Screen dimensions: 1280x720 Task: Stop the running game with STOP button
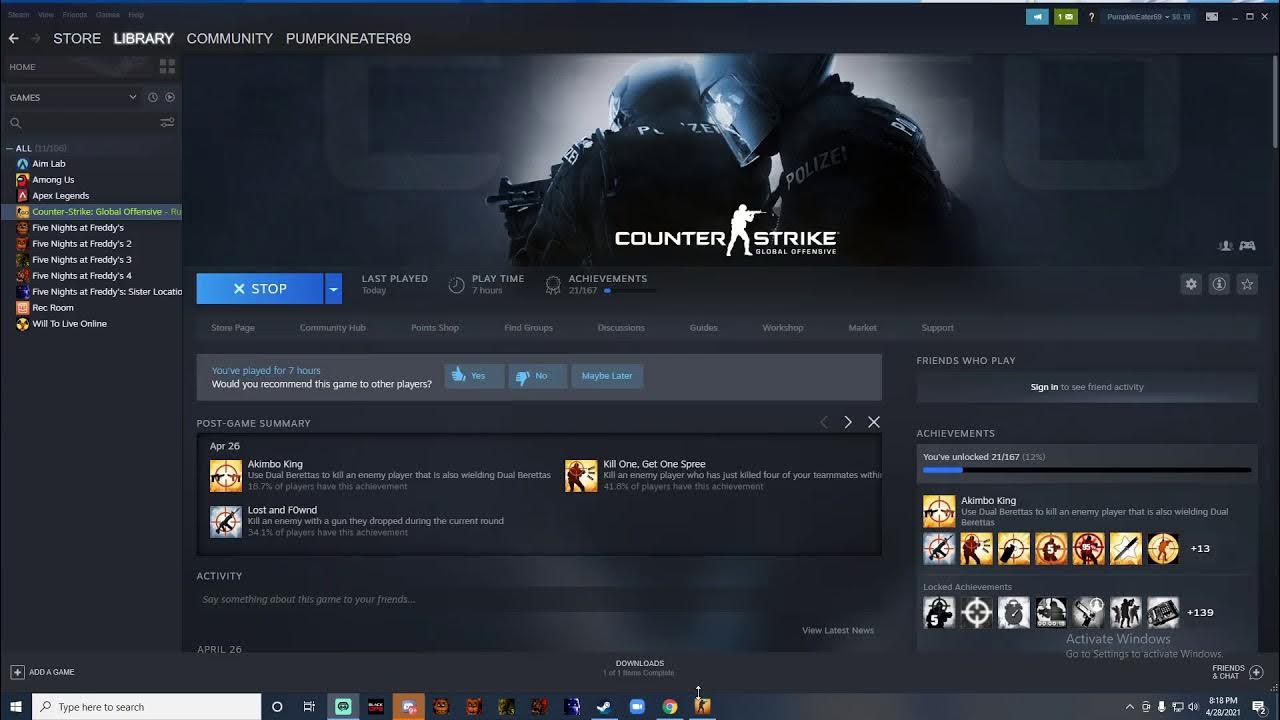[260, 289]
